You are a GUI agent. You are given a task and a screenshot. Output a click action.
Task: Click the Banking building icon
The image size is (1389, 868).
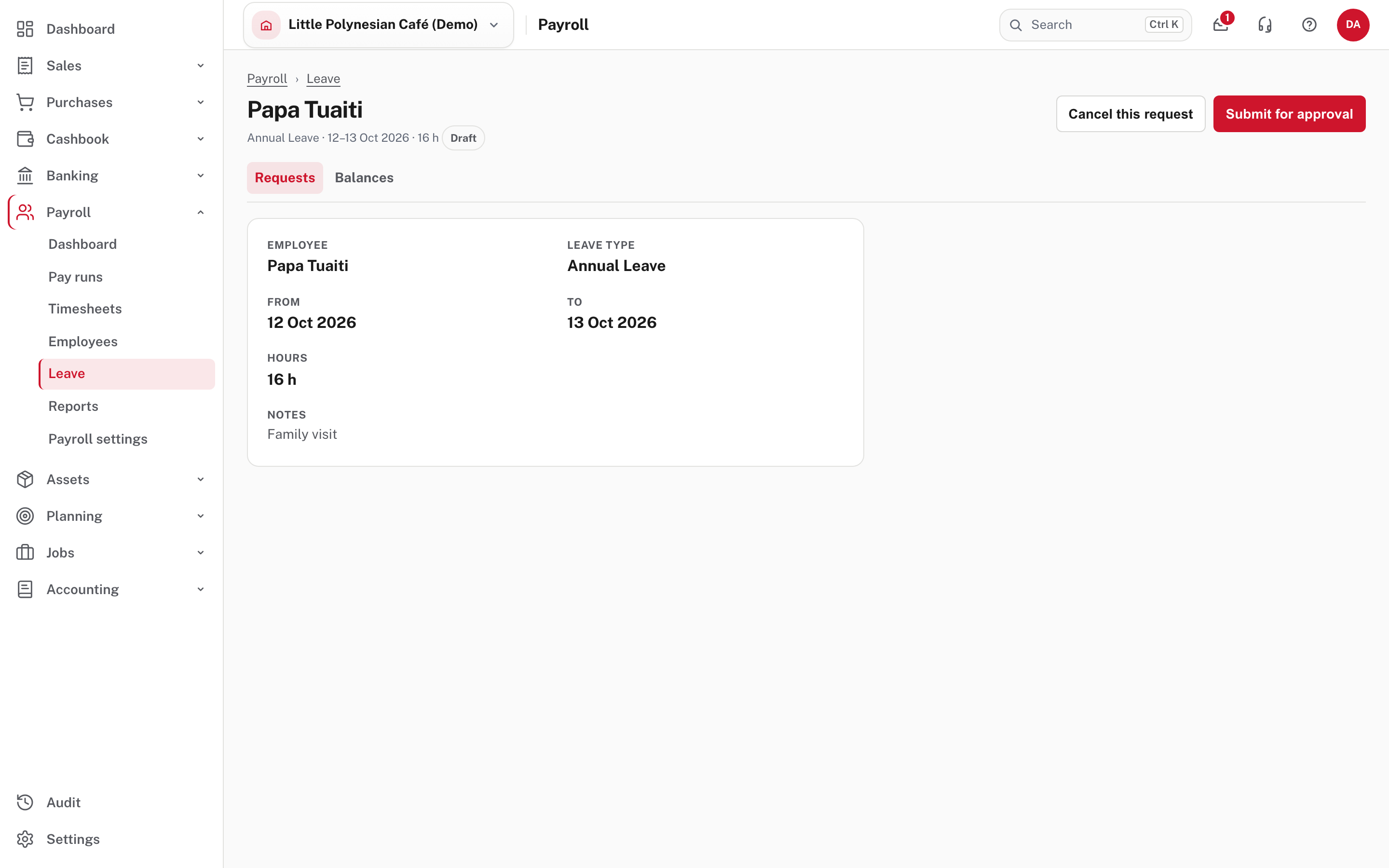tap(25, 176)
